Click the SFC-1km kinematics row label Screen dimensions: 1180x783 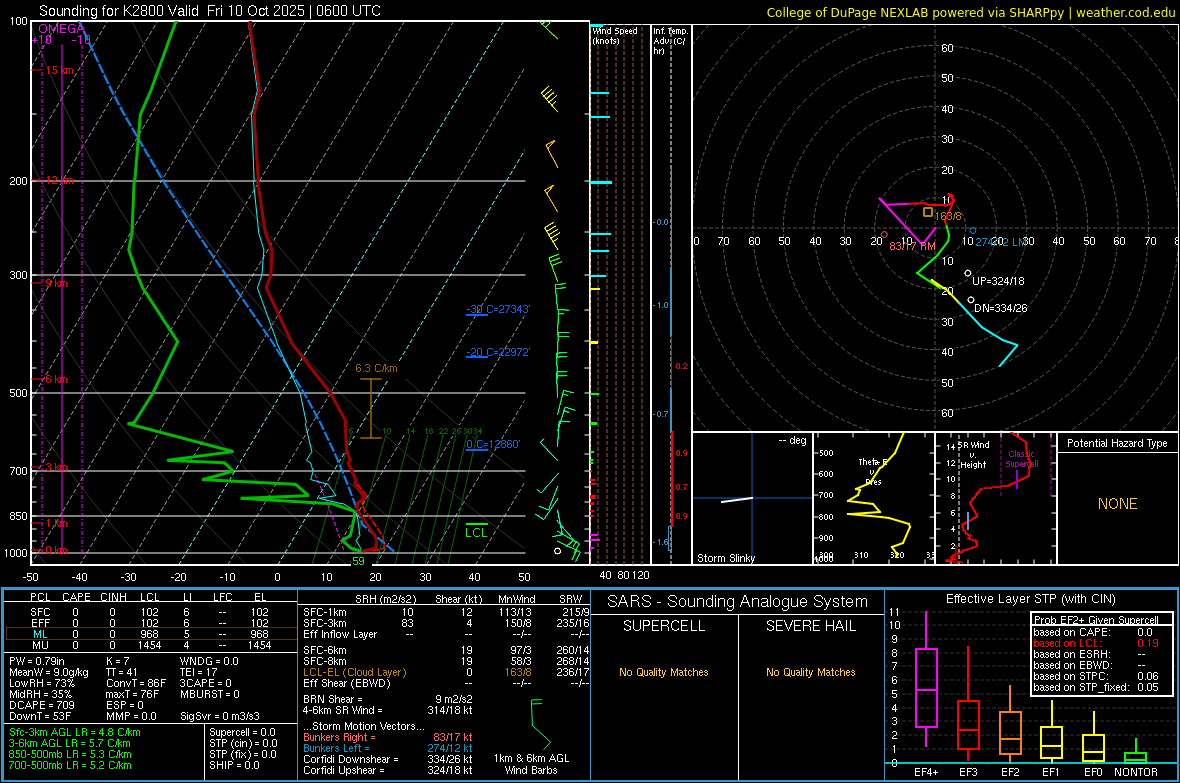(x=324, y=612)
